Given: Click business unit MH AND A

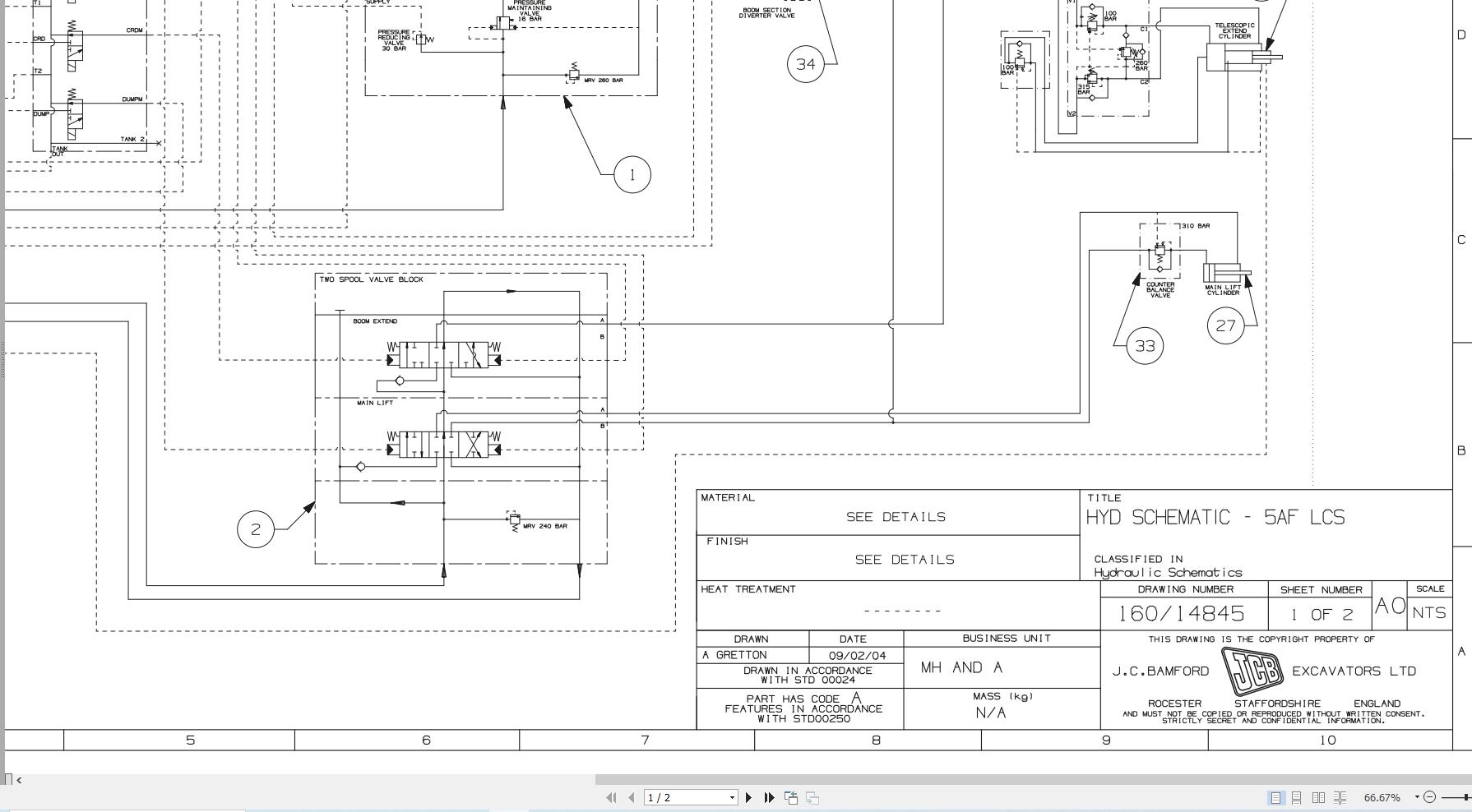Looking at the screenshot, I should coord(961,667).
